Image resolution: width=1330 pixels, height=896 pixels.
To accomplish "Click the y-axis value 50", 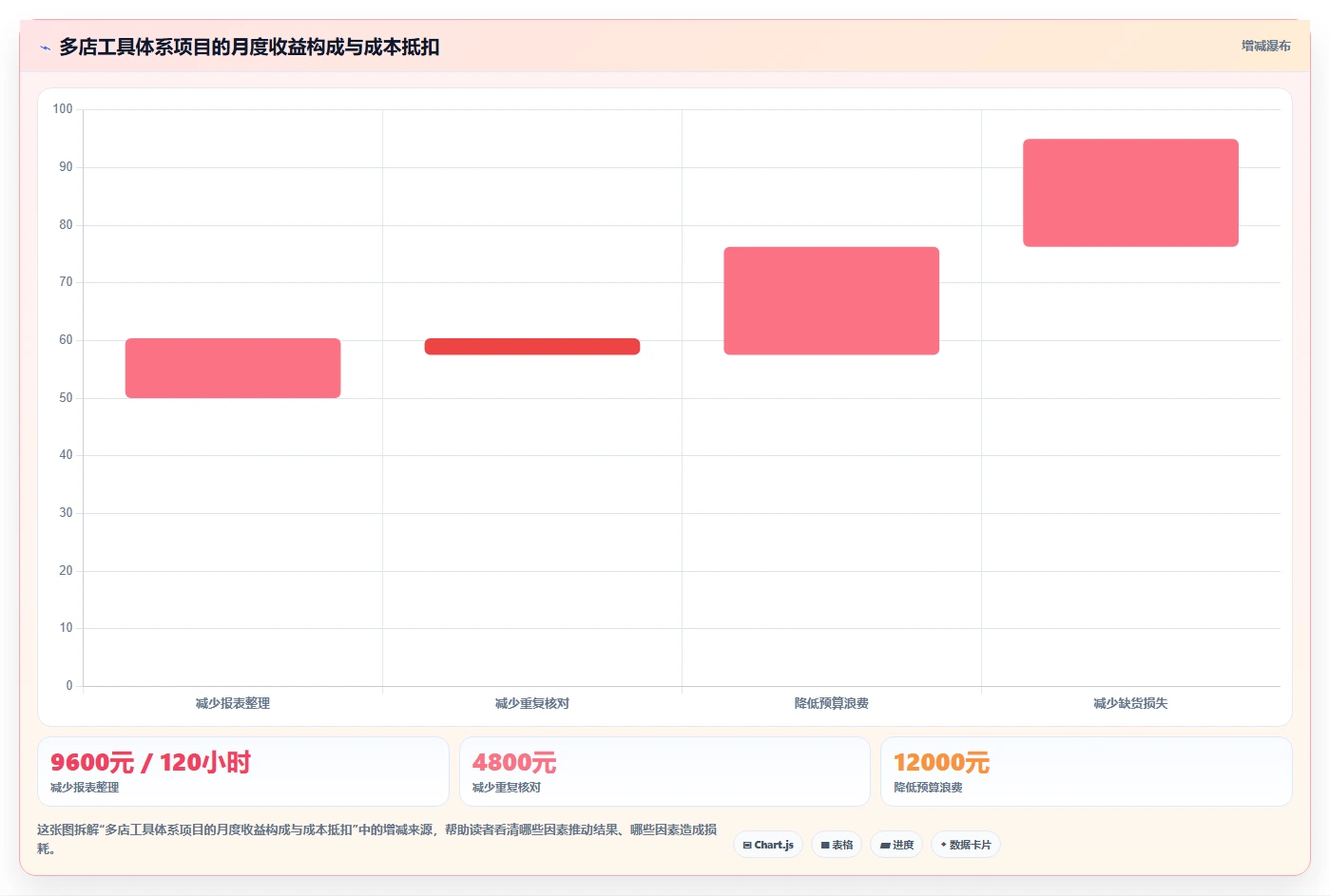I will 66,398.
